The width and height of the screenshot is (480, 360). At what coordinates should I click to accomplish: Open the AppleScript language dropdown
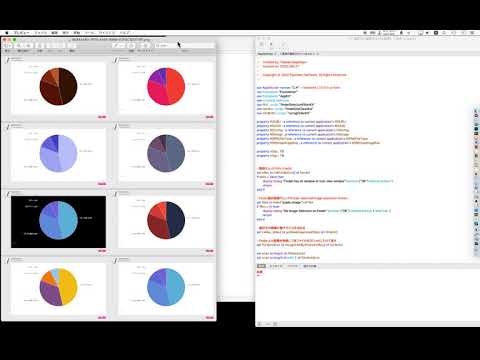point(267,54)
